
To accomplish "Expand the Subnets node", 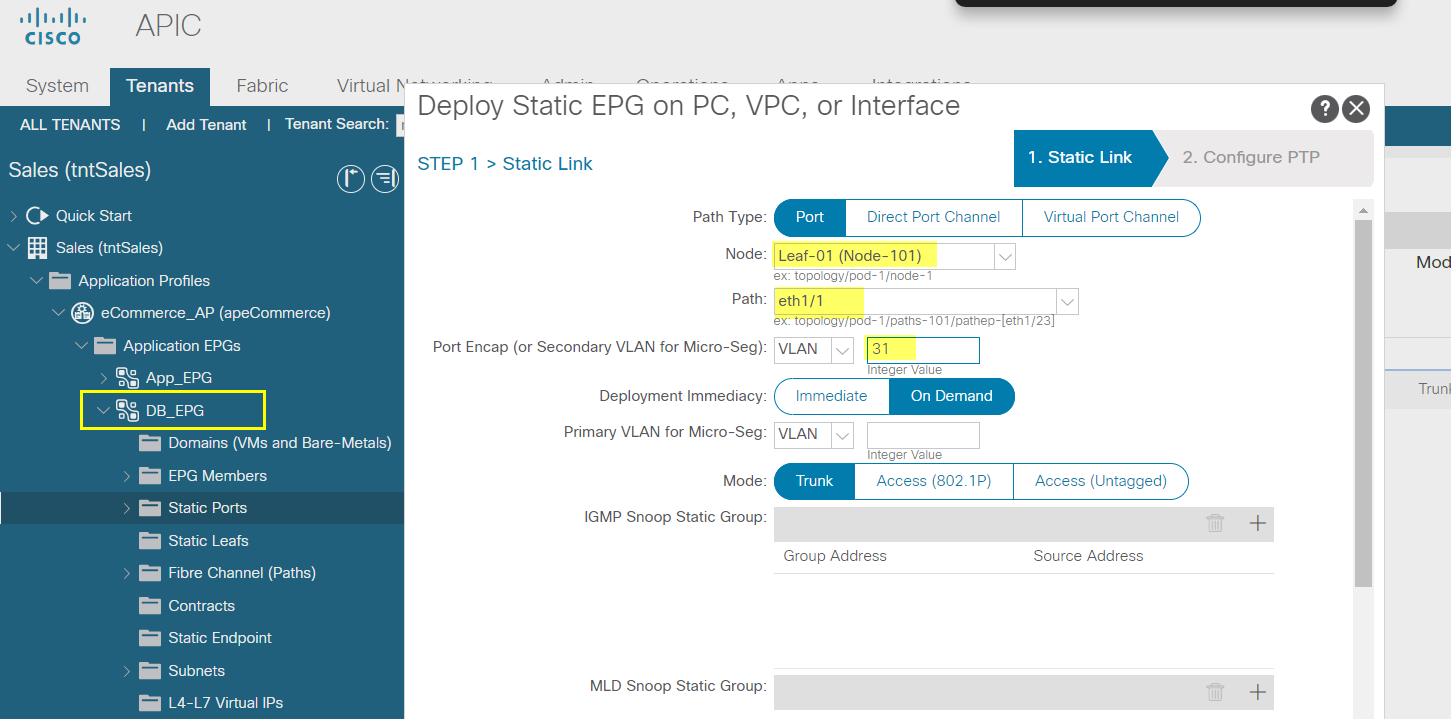I will click(x=126, y=671).
